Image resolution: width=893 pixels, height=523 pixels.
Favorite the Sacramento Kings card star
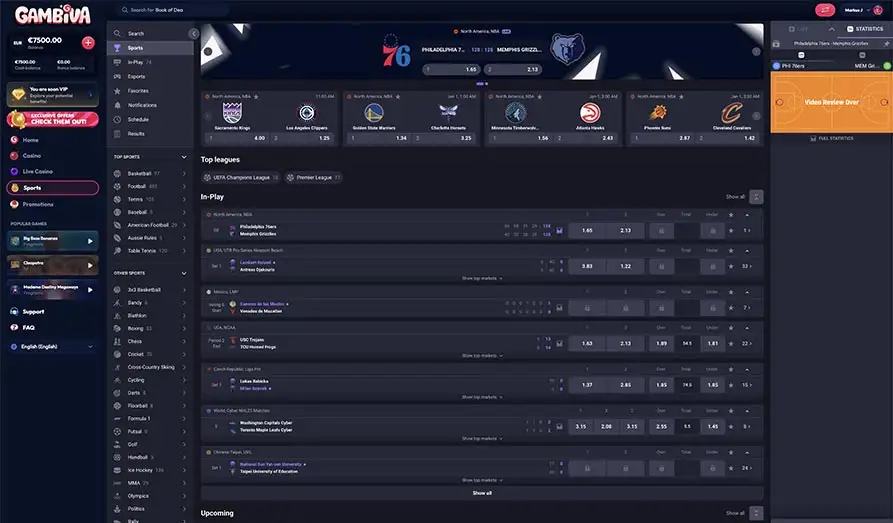pos(256,97)
